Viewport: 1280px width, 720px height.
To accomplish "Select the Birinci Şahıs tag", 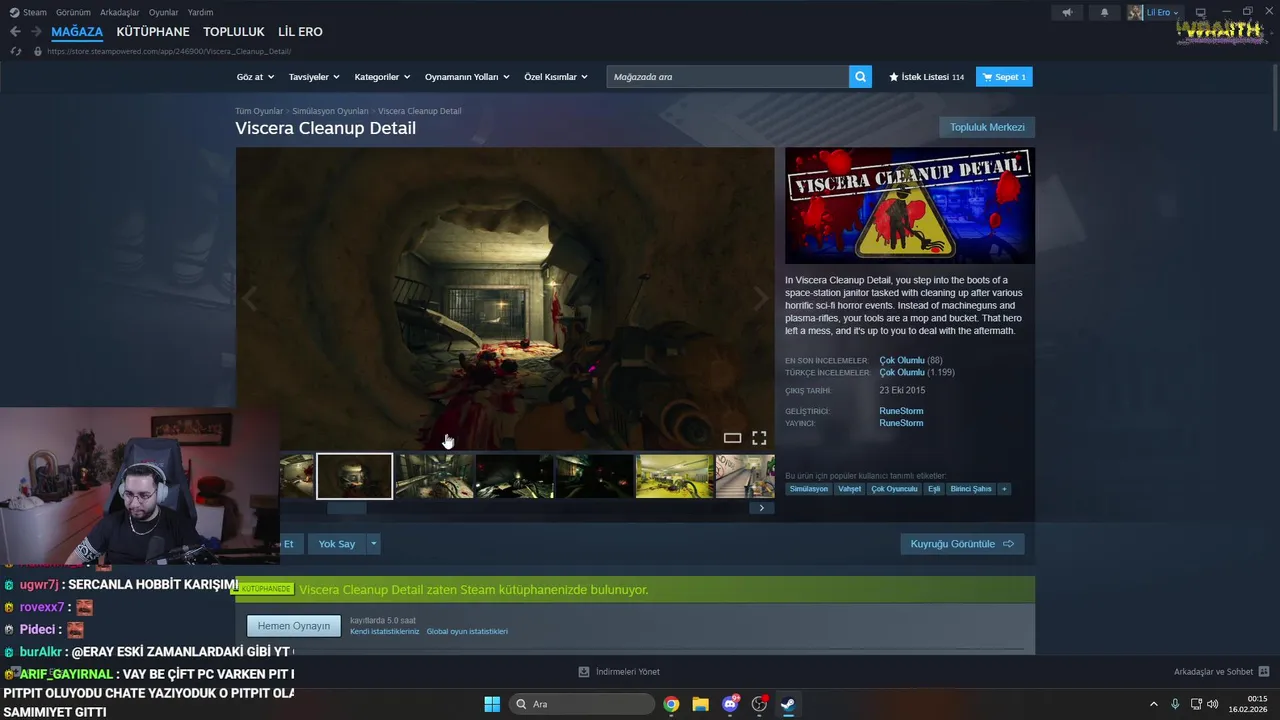I will [970, 489].
